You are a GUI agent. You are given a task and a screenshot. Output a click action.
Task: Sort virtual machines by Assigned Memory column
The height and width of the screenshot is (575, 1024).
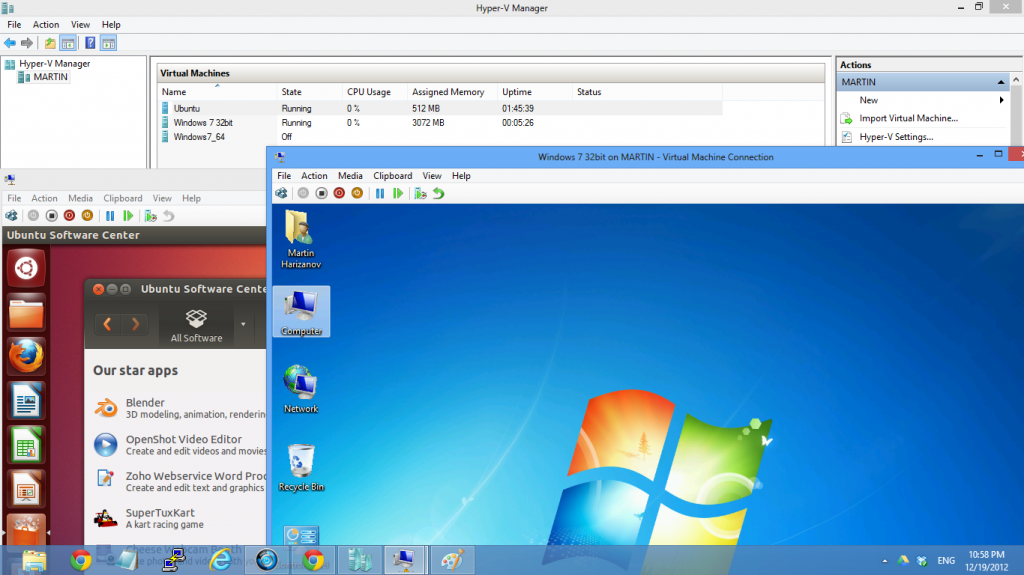coord(452,92)
